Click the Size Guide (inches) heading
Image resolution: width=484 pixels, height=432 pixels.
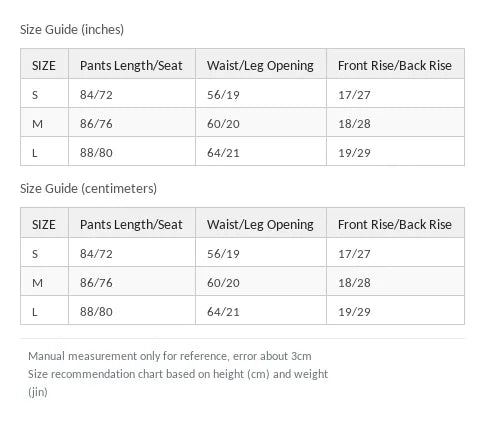(72, 30)
